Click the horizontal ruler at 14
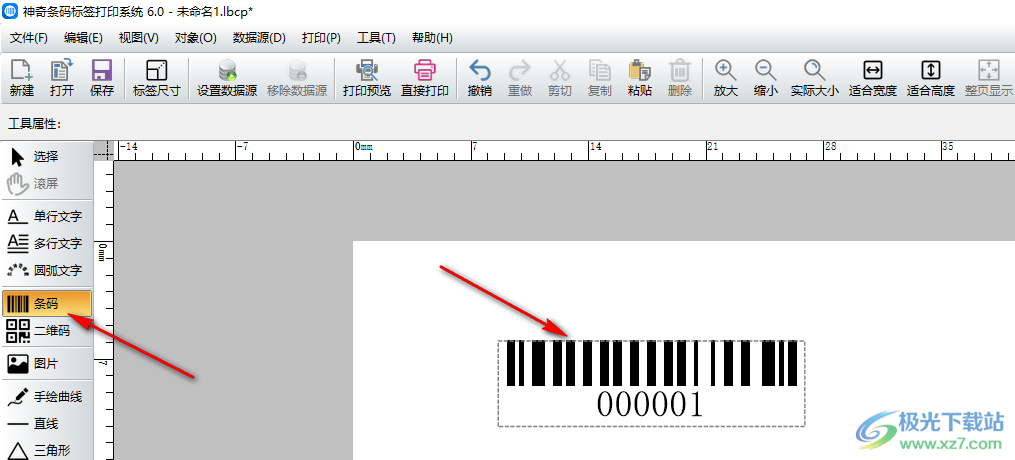Viewport: 1015px width, 460px height. [596, 147]
